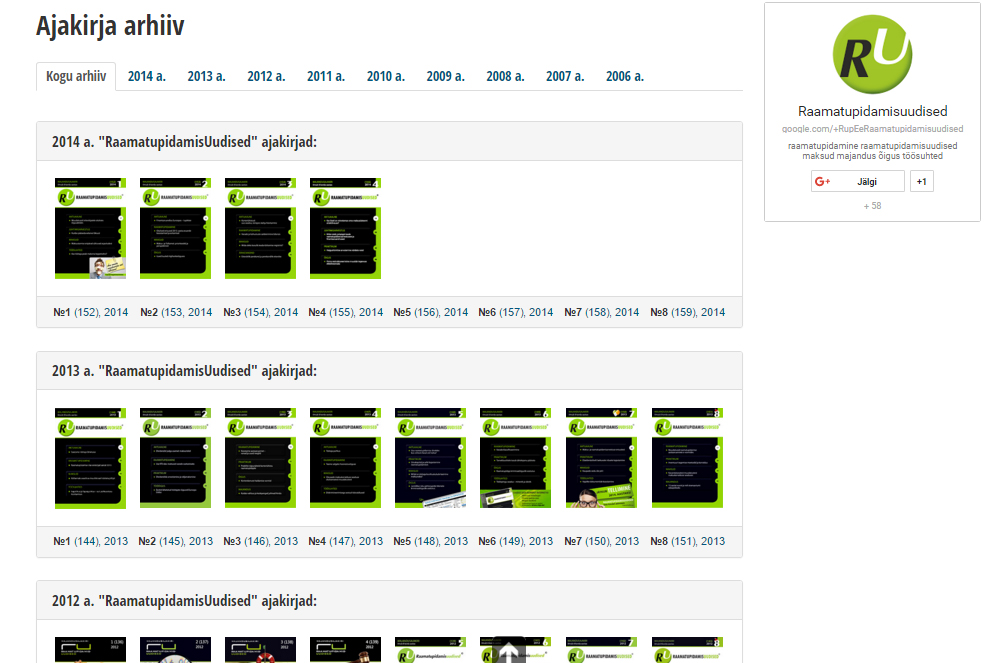Open 2013 issue №5 cover thumbnail
The width and height of the screenshot is (1000, 663).
(x=430, y=458)
